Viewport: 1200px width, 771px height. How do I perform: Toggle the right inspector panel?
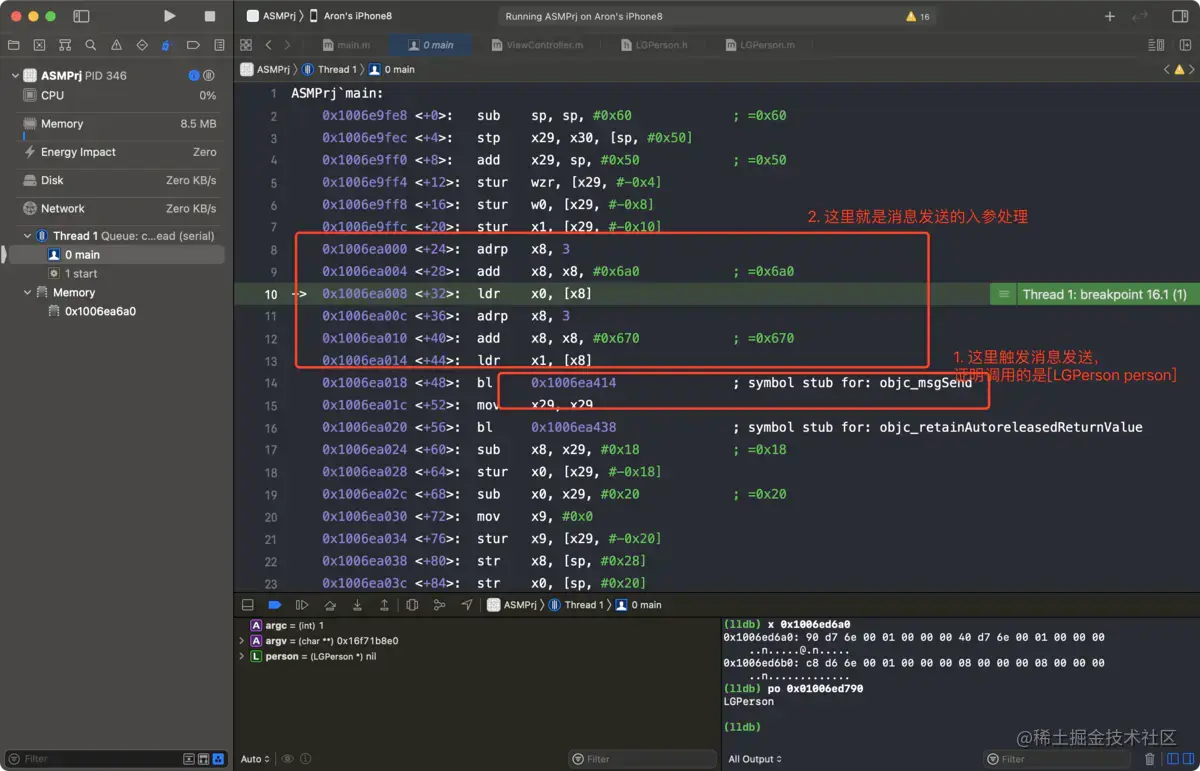1180,16
